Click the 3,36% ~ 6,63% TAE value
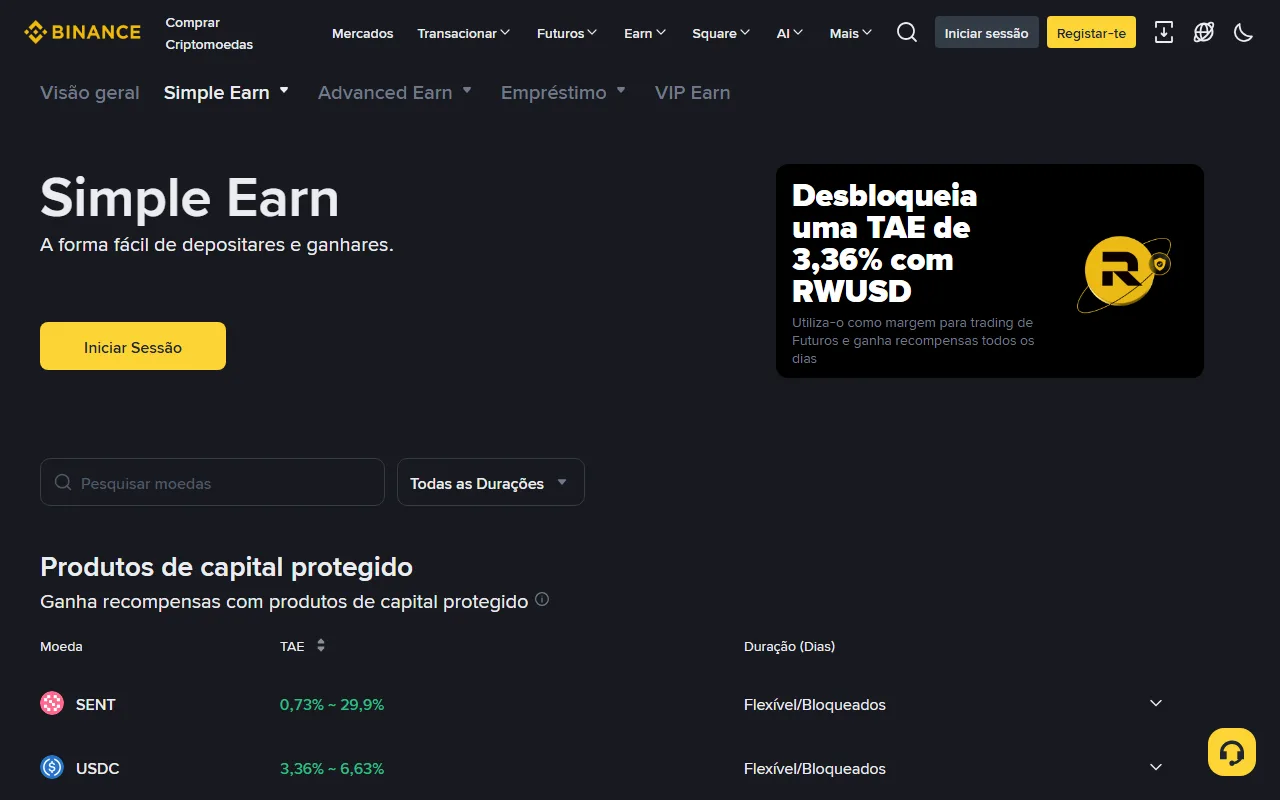This screenshot has width=1280, height=800. pyautogui.click(x=332, y=768)
